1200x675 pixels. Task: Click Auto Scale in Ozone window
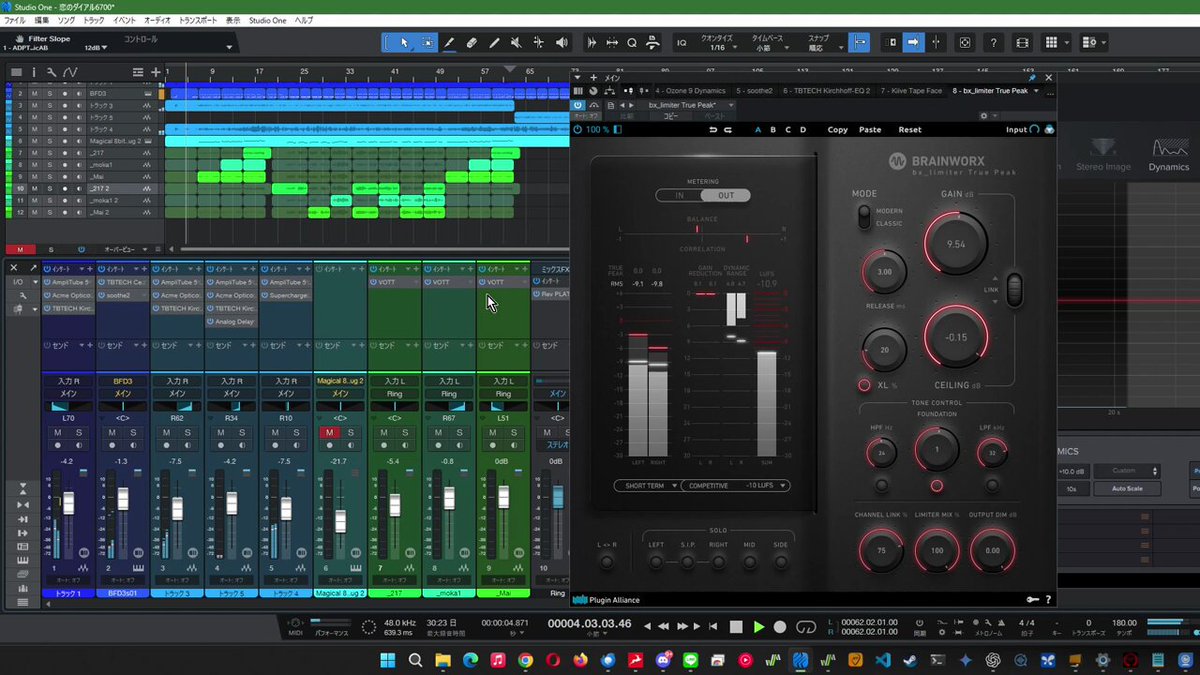[1126, 489]
